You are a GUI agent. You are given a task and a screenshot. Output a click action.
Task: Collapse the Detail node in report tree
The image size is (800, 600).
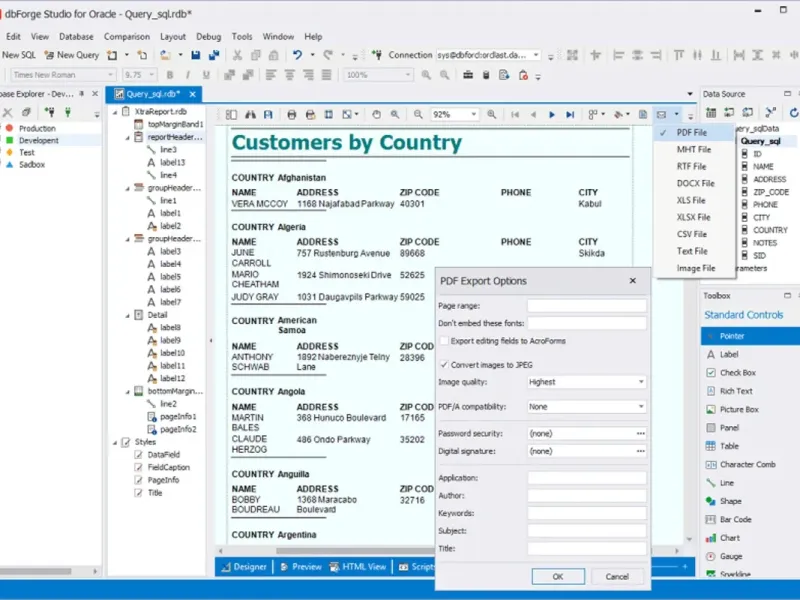click(126, 314)
